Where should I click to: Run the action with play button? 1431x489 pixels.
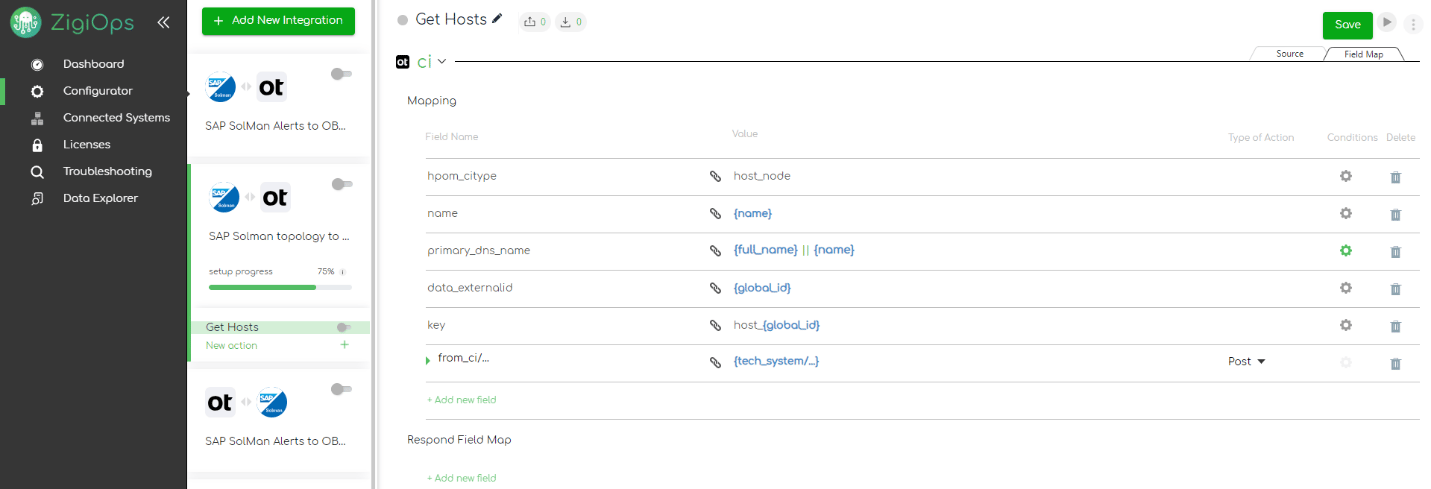pyautogui.click(x=1387, y=22)
